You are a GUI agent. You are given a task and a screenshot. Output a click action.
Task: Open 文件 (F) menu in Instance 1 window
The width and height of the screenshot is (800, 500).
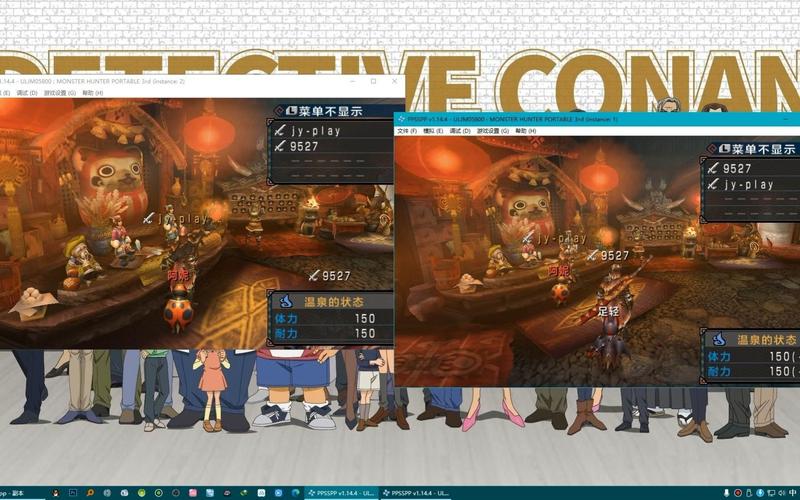coord(407,131)
